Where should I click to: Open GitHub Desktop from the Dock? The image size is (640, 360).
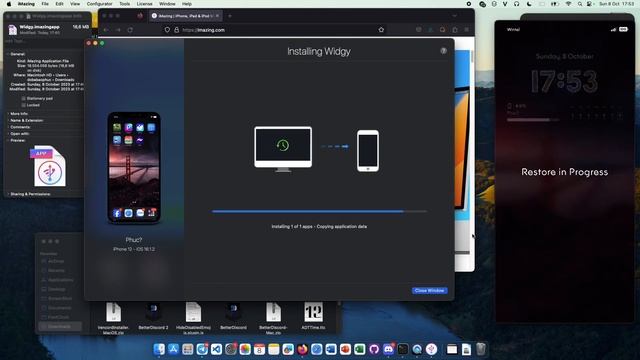pyautogui.click(x=374, y=349)
